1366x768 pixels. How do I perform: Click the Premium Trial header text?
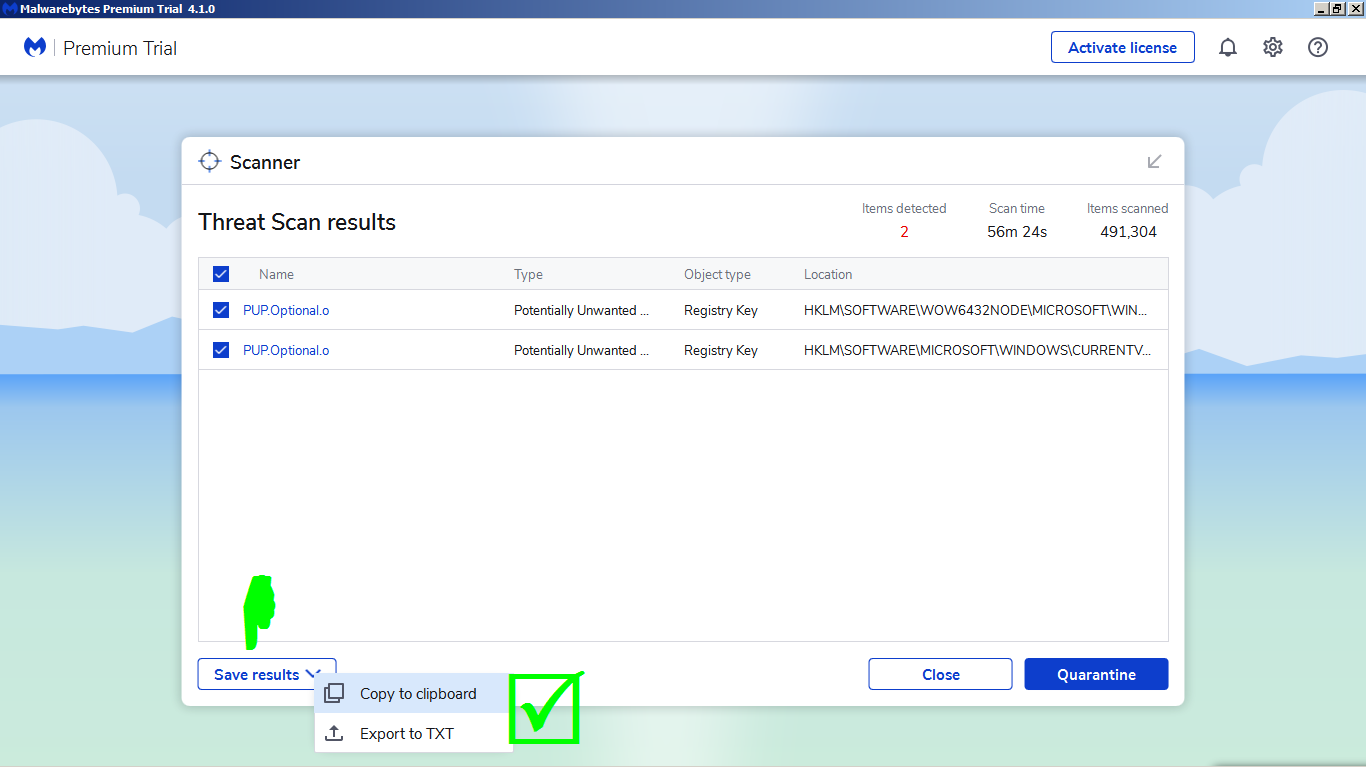(x=120, y=48)
